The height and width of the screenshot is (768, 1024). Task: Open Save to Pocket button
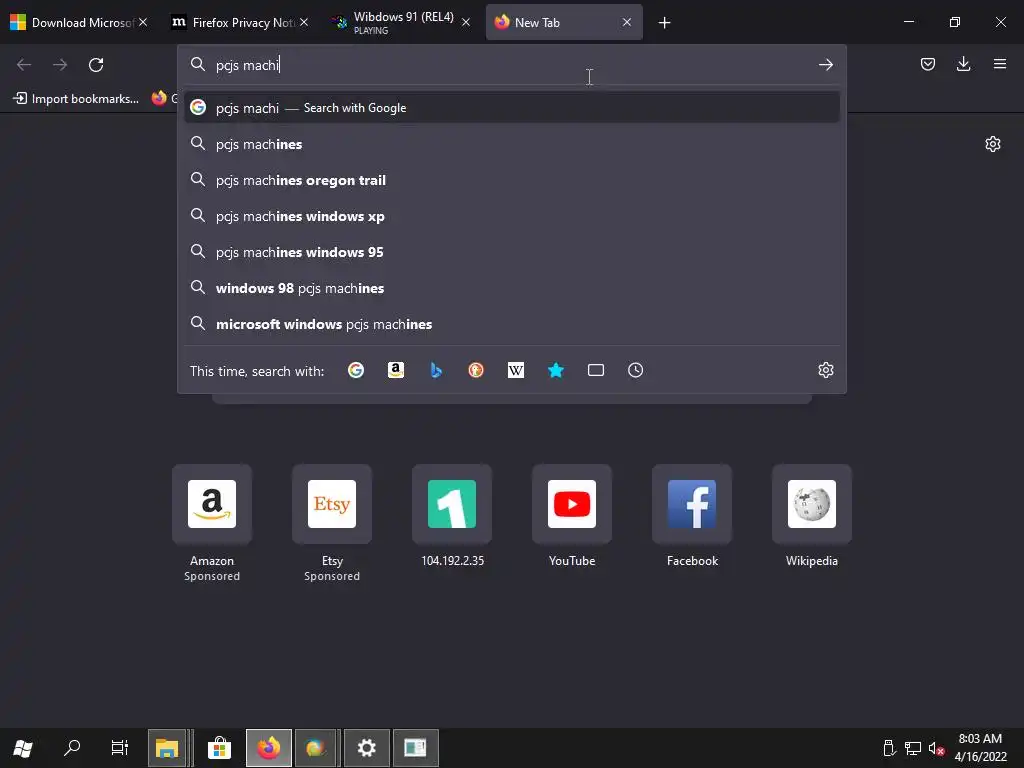tap(927, 64)
